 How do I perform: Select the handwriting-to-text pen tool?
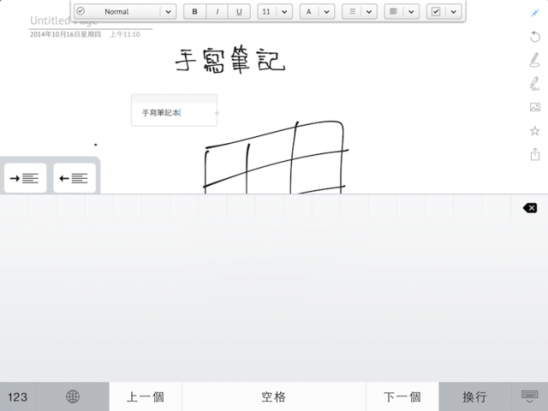point(535,84)
